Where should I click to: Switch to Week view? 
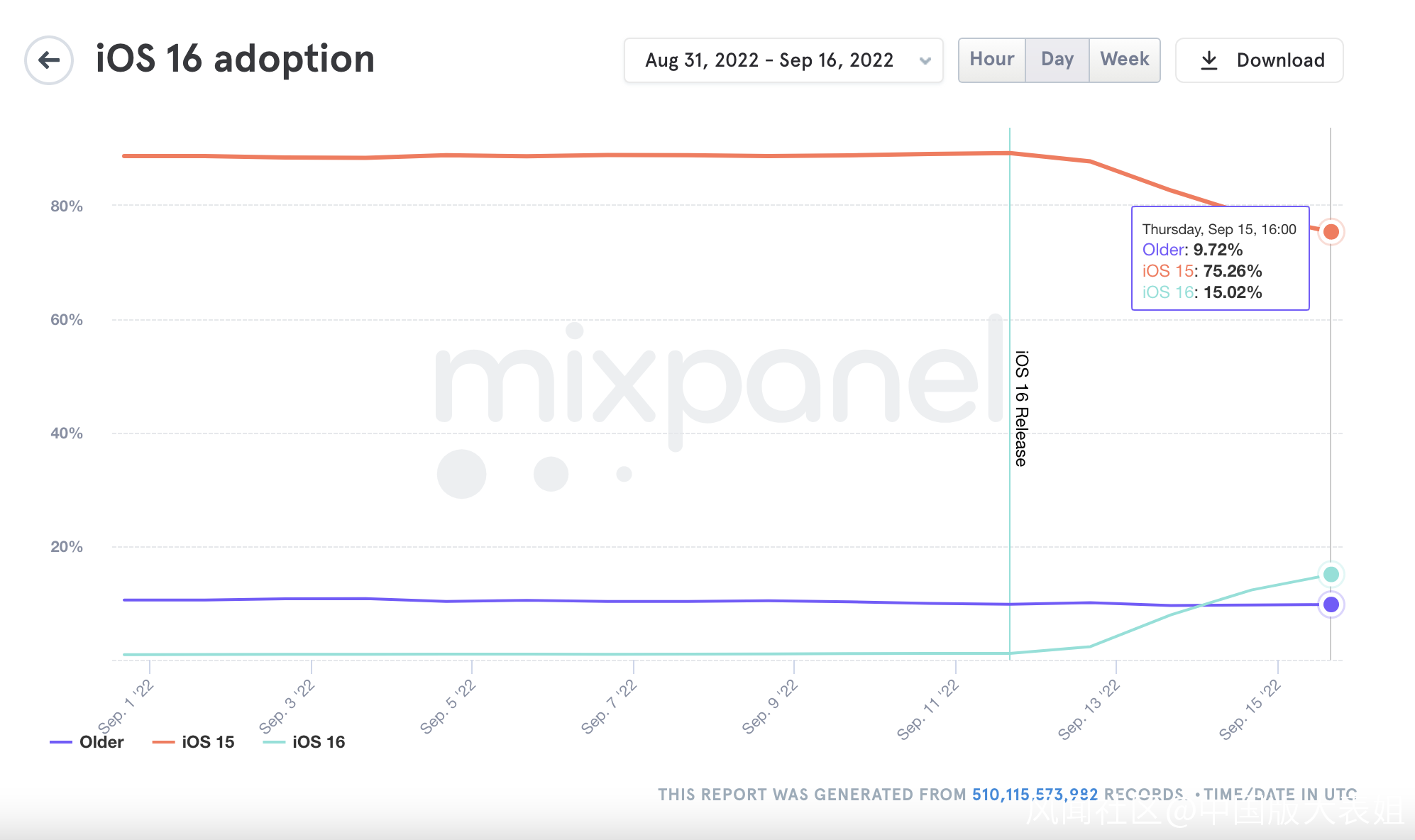click(x=1124, y=60)
